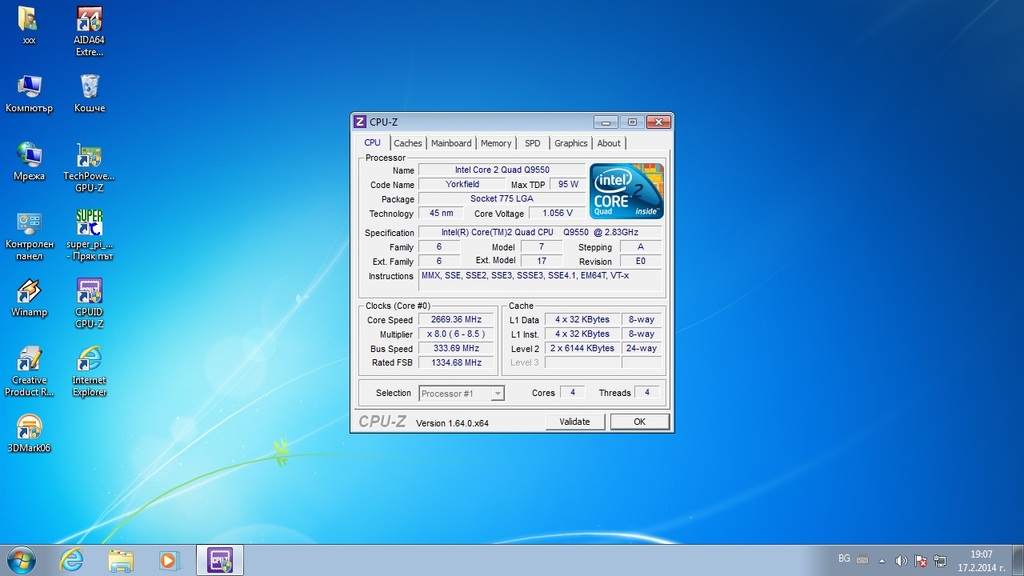
Task: Click the Core Voltage value 1.056 V
Action: (x=557, y=213)
